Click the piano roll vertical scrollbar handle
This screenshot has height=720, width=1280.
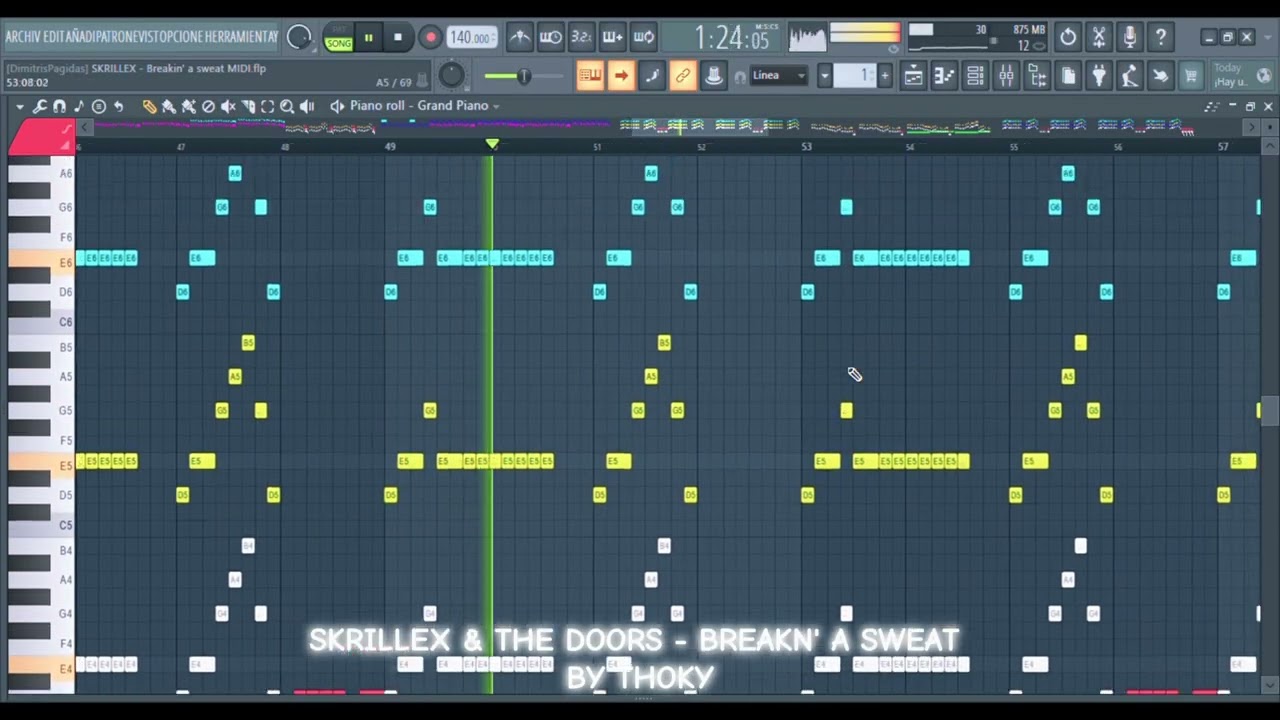tap(1269, 411)
